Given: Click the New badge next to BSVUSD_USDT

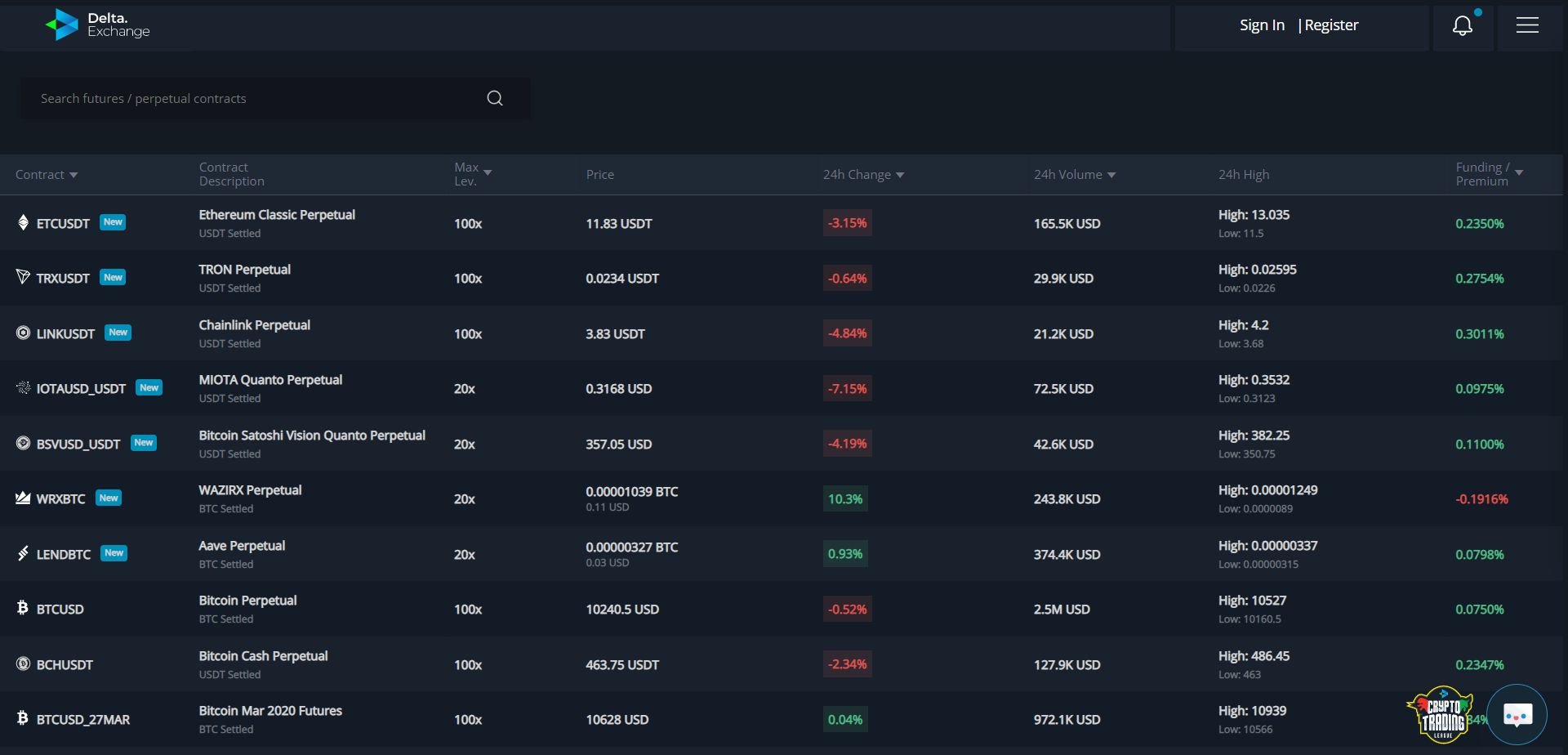Looking at the screenshot, I should click(x=144, y=443).
